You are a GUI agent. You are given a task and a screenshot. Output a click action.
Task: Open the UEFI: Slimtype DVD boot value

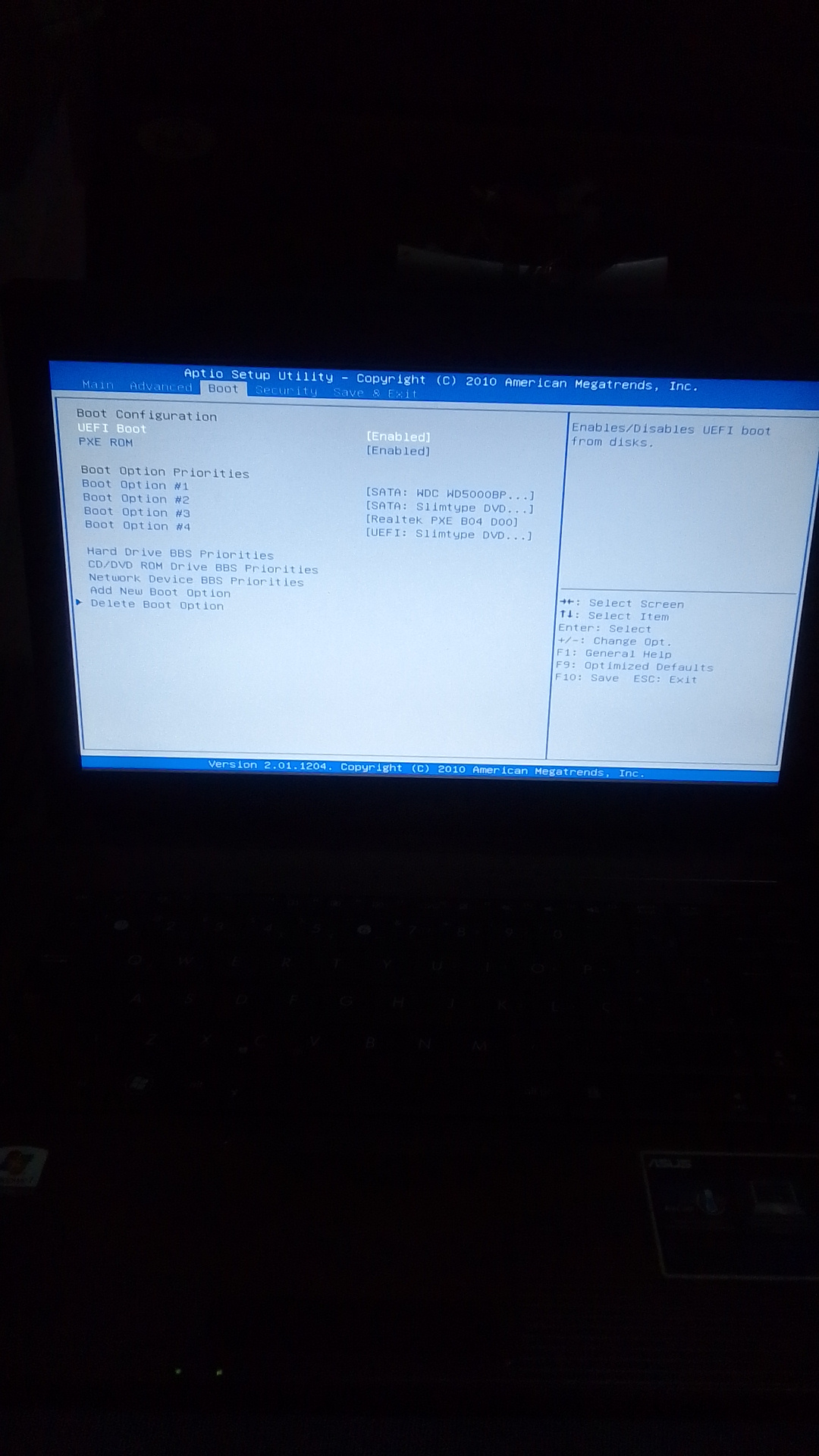tap(449, 534)
